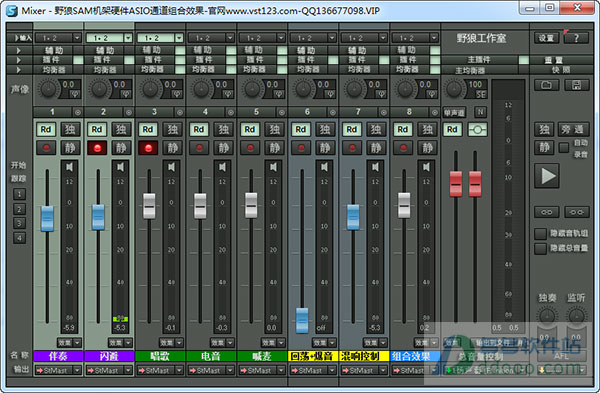The width and height of the screenshot is (600, 393).
Task: Toggle the 隐藏总音量 checkbox
Action: (540, 248)
